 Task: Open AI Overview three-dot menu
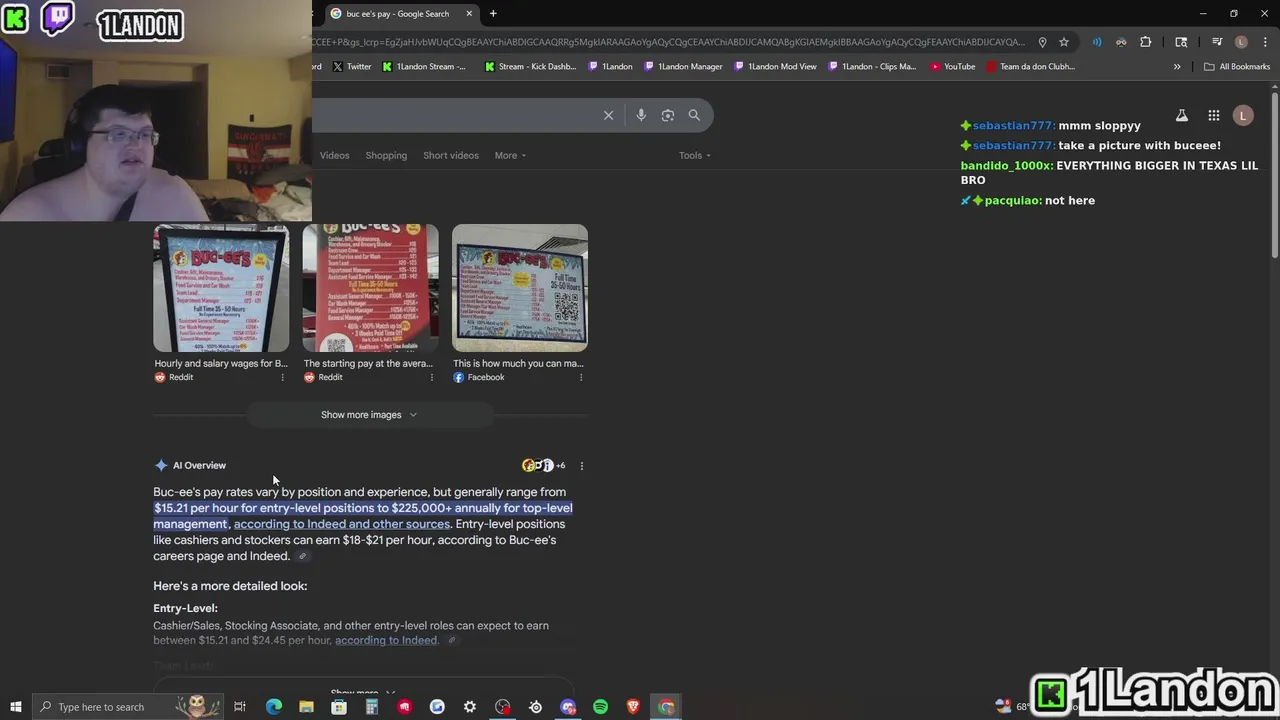(582, 465)
